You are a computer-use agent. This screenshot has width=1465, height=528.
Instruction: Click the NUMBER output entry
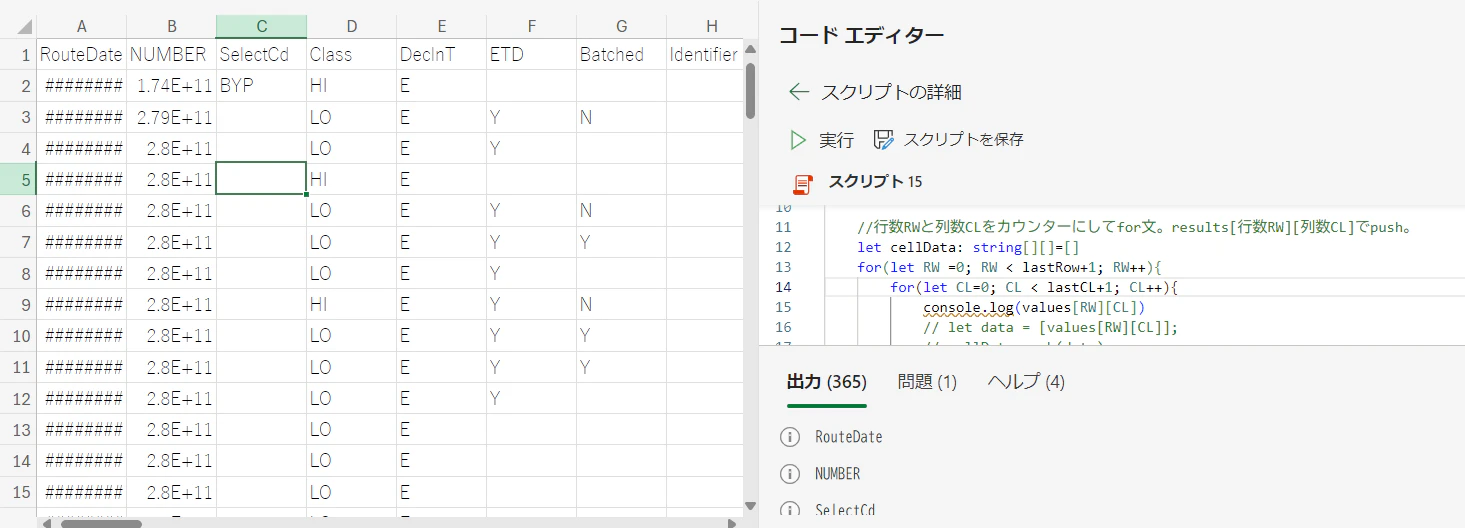click(x=838, y=474)
